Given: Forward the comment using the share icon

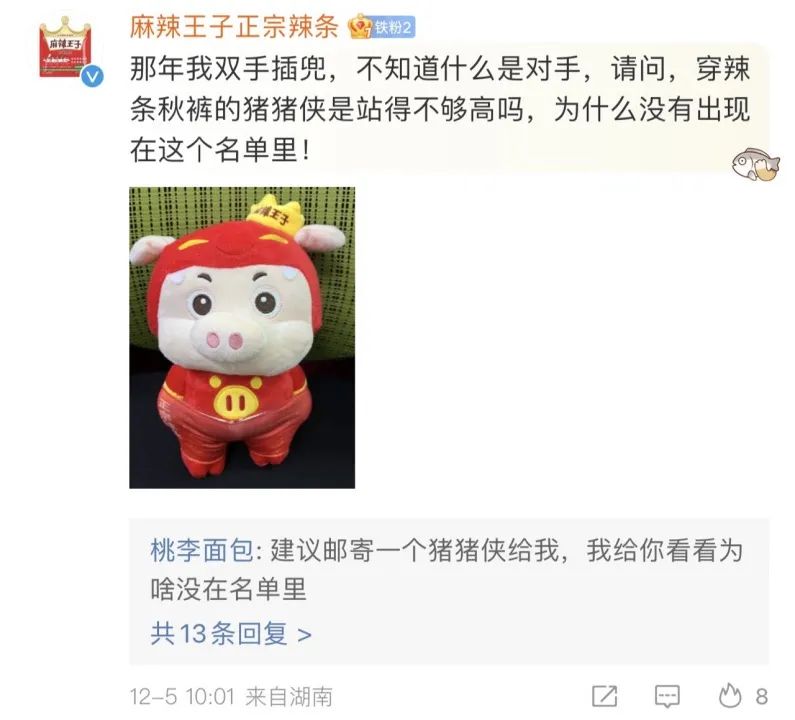Looking at the screenshot, I should 605,696.
